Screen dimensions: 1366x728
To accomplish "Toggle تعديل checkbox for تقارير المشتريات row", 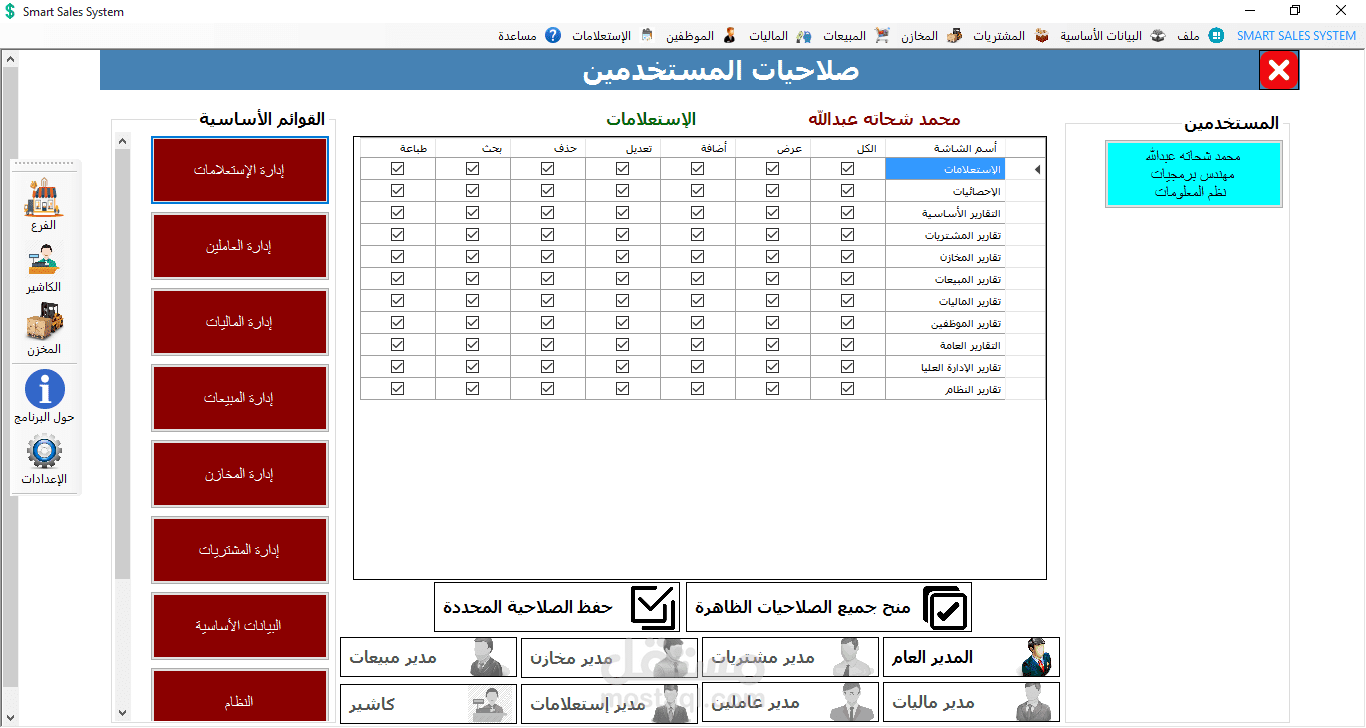I will (x=622, y=235).
